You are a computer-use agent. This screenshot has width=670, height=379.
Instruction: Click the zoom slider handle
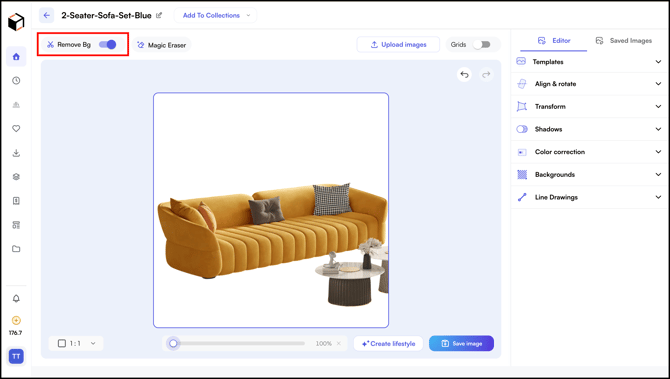(173, 344)
